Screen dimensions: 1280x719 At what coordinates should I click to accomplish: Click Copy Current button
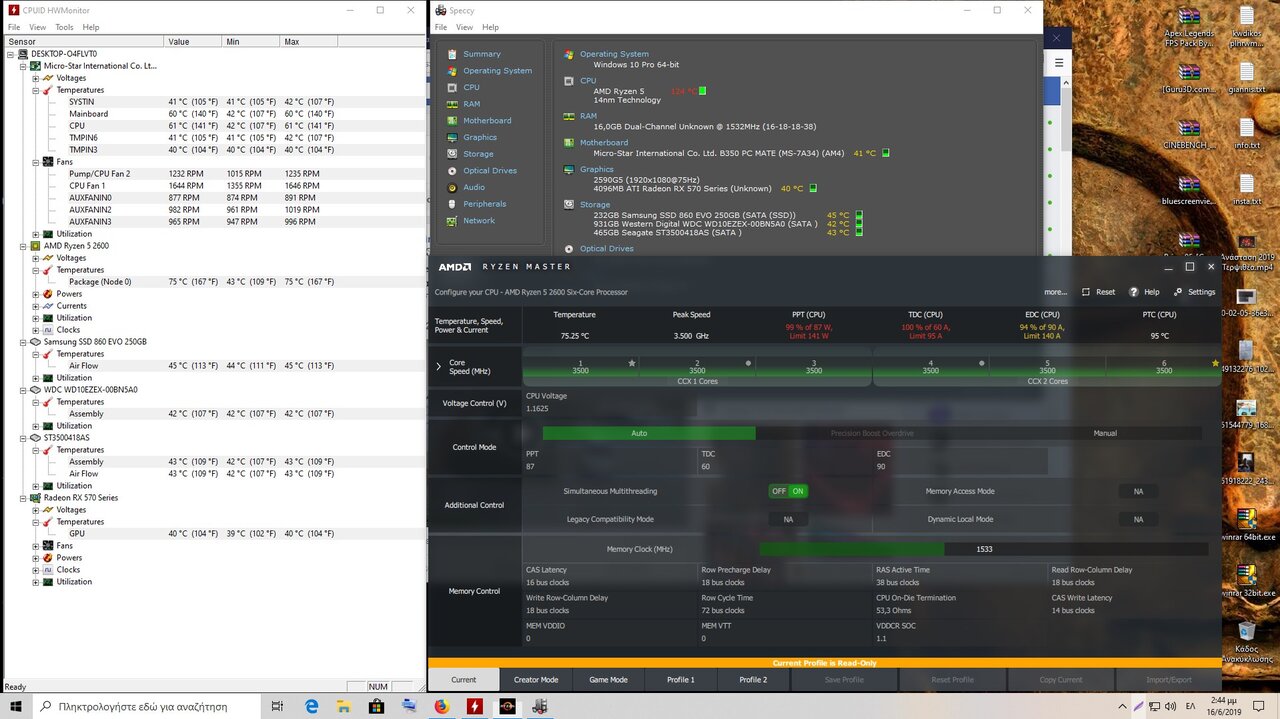click(x=1061, y=680)
